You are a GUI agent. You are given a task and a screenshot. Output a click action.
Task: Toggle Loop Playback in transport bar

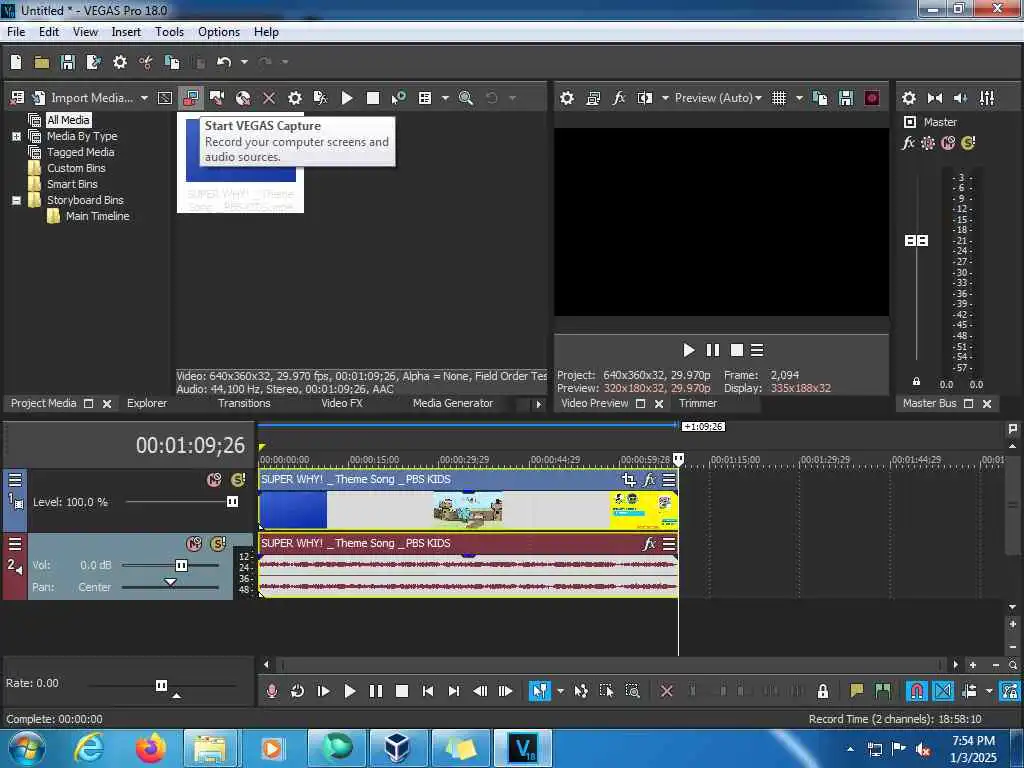tap(297, 691)
